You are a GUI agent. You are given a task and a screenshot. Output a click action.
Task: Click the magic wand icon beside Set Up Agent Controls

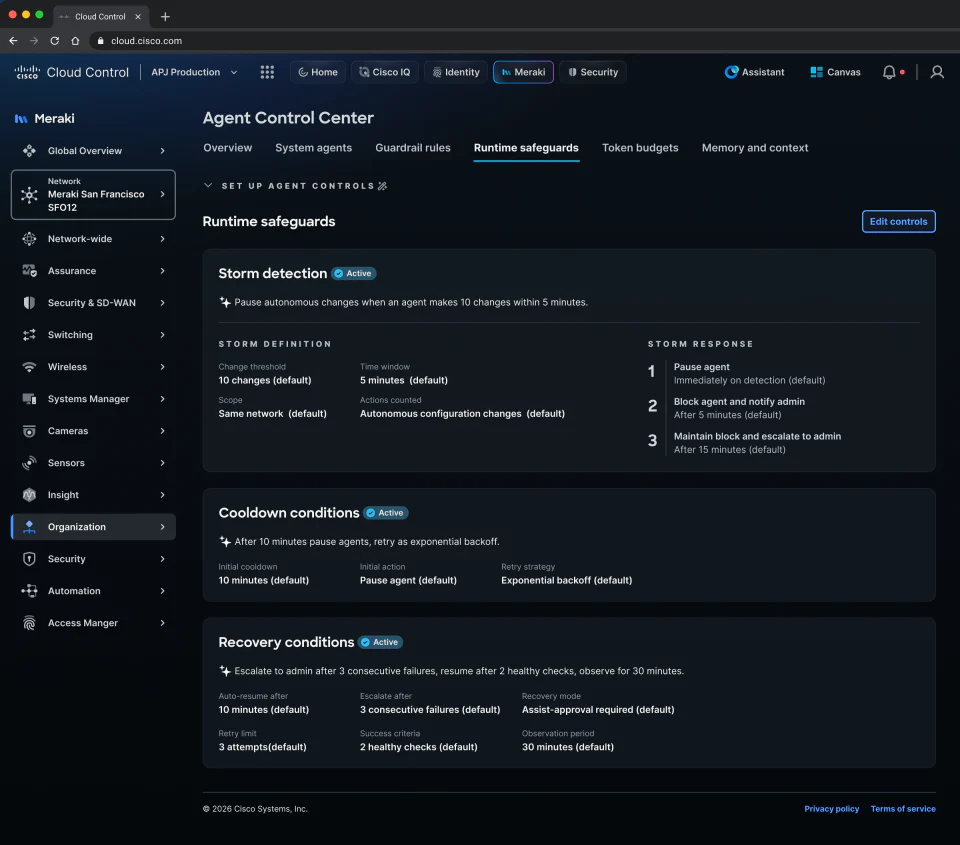coord(383,186)
